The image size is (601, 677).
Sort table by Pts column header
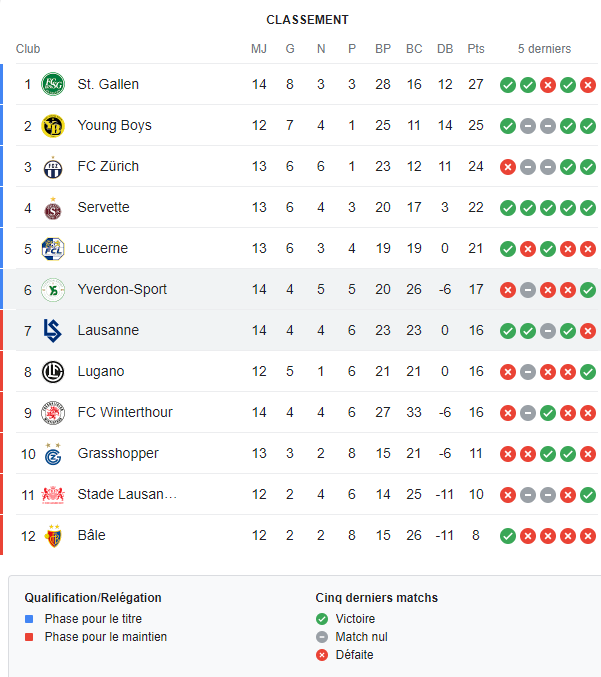tap(476, 49)
